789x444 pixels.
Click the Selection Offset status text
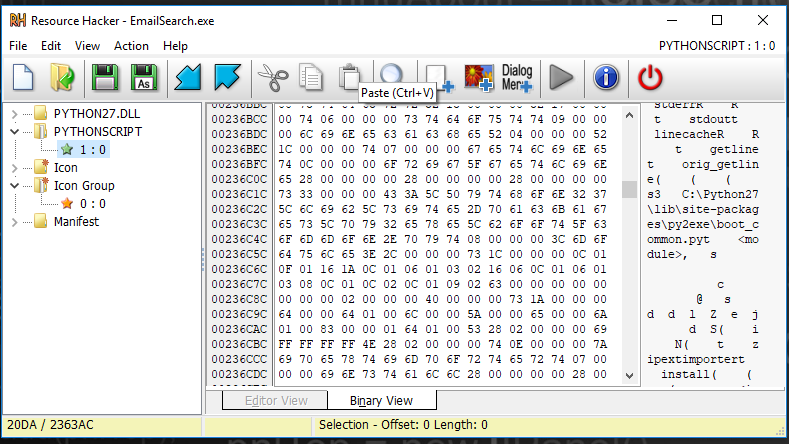point(403,425)
